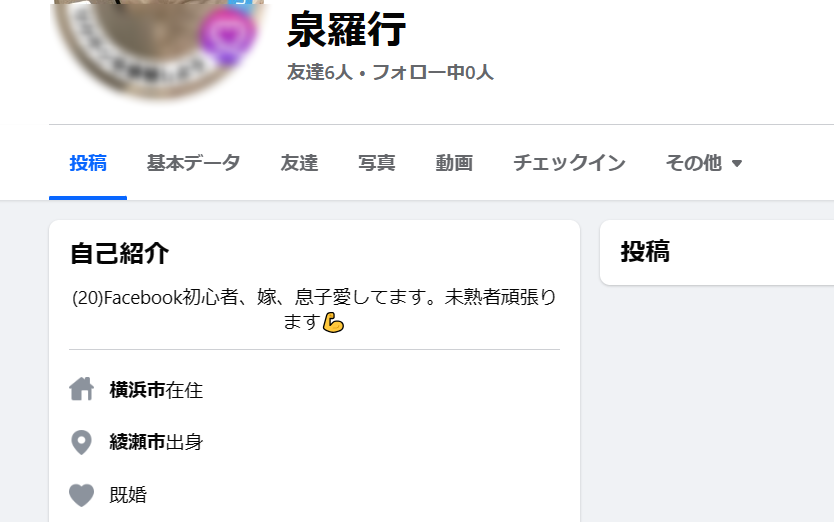The image size is (834, 522).
Task: Open the 友達6人 friends link
Action: coord(320,72)
